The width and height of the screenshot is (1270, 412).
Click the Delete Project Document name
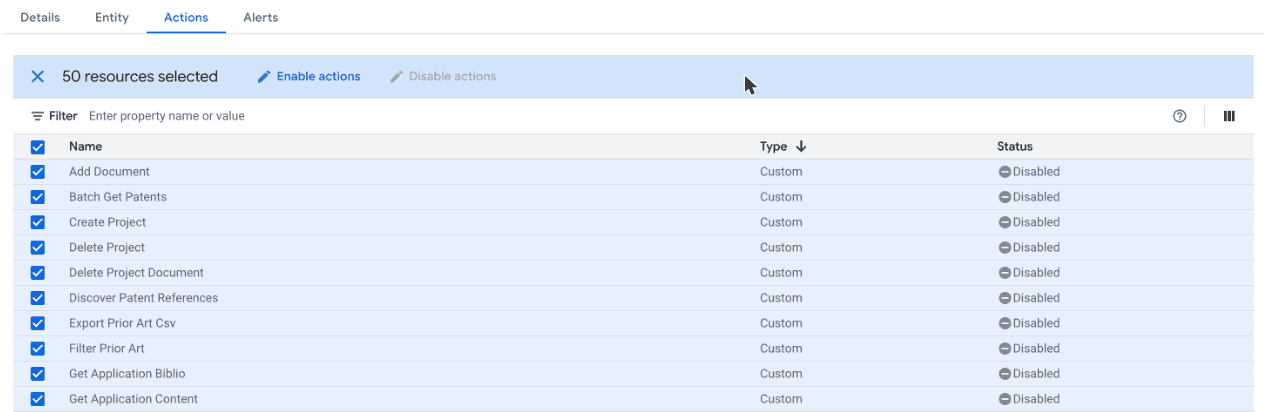(136, 273)
